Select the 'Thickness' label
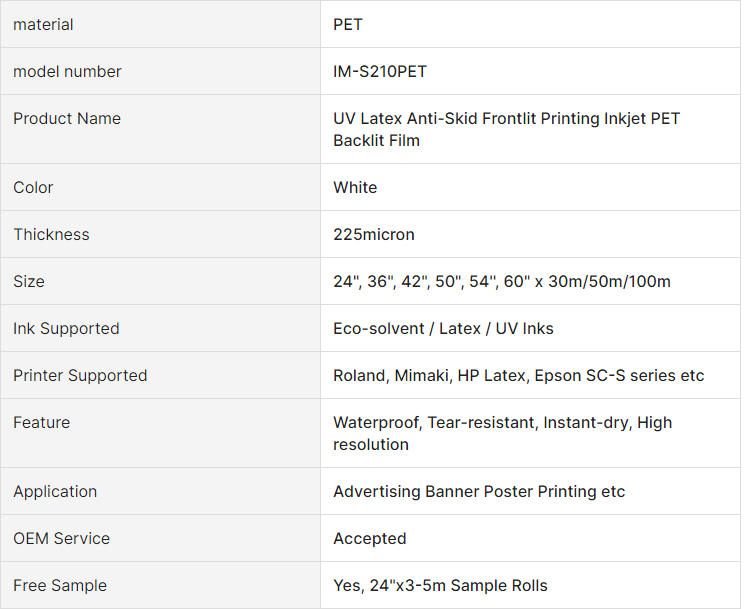745x609 pixels. [51, 234]
